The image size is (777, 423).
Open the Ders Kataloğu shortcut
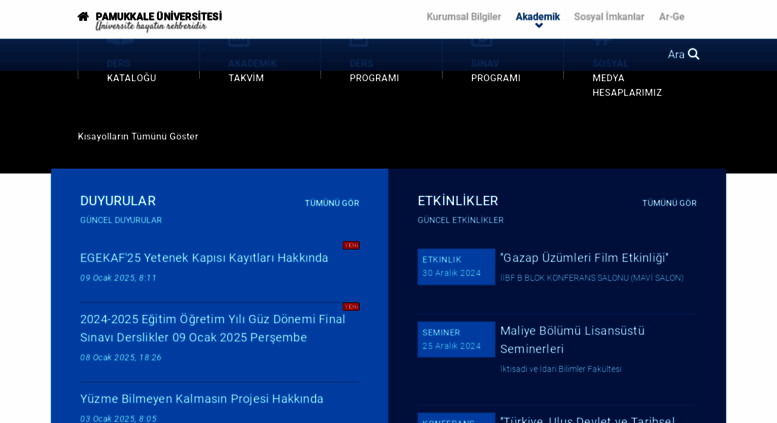pos(131,70)
